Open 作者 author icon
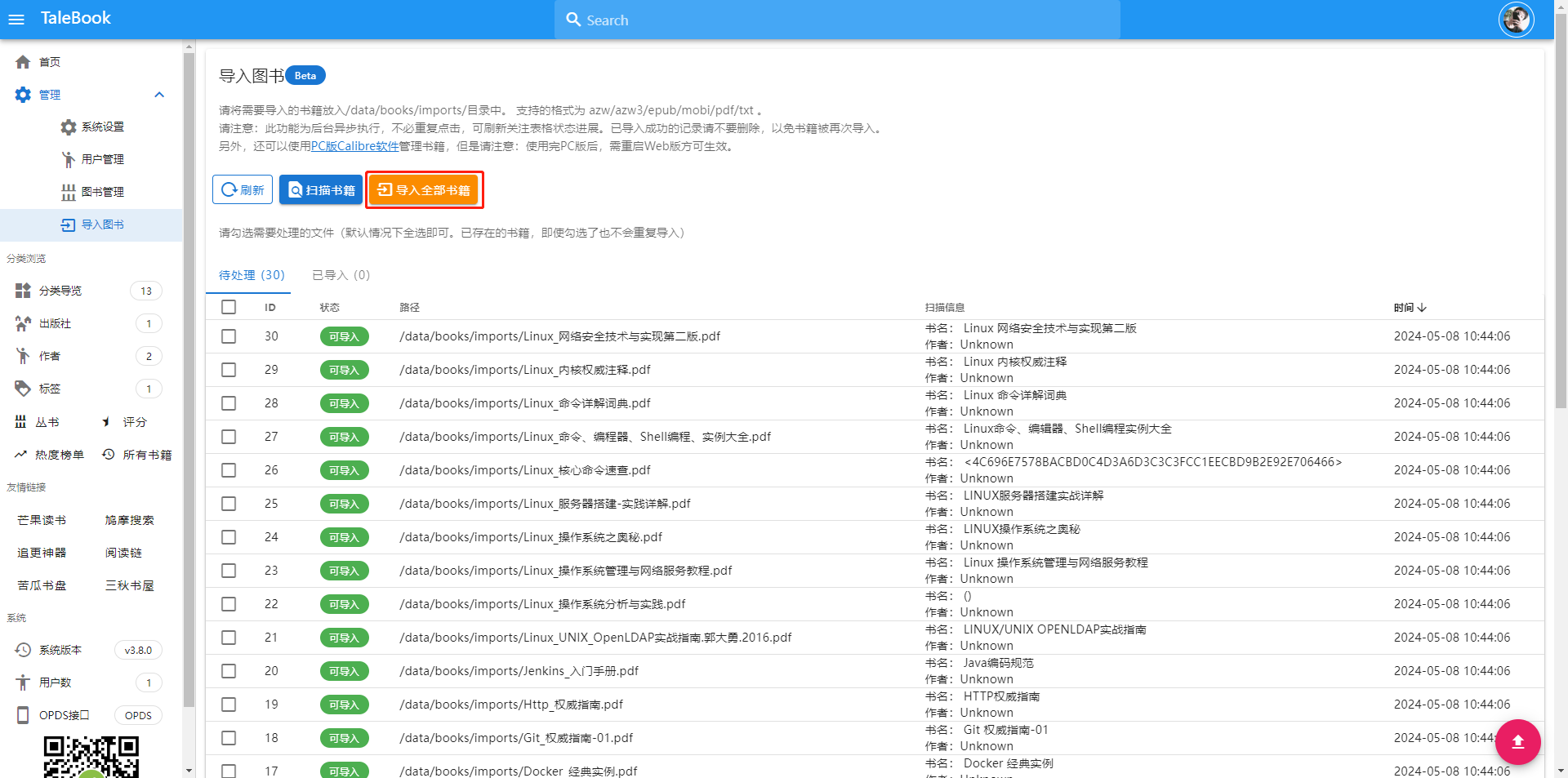1568x778 pixels. (23, 356)
